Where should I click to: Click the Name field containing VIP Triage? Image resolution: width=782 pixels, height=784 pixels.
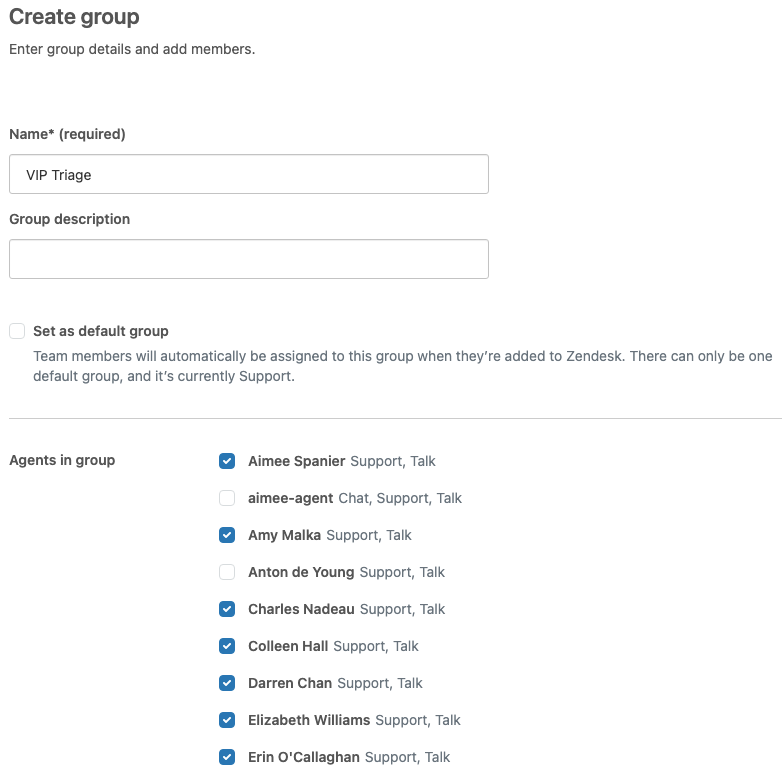point(248,174)
